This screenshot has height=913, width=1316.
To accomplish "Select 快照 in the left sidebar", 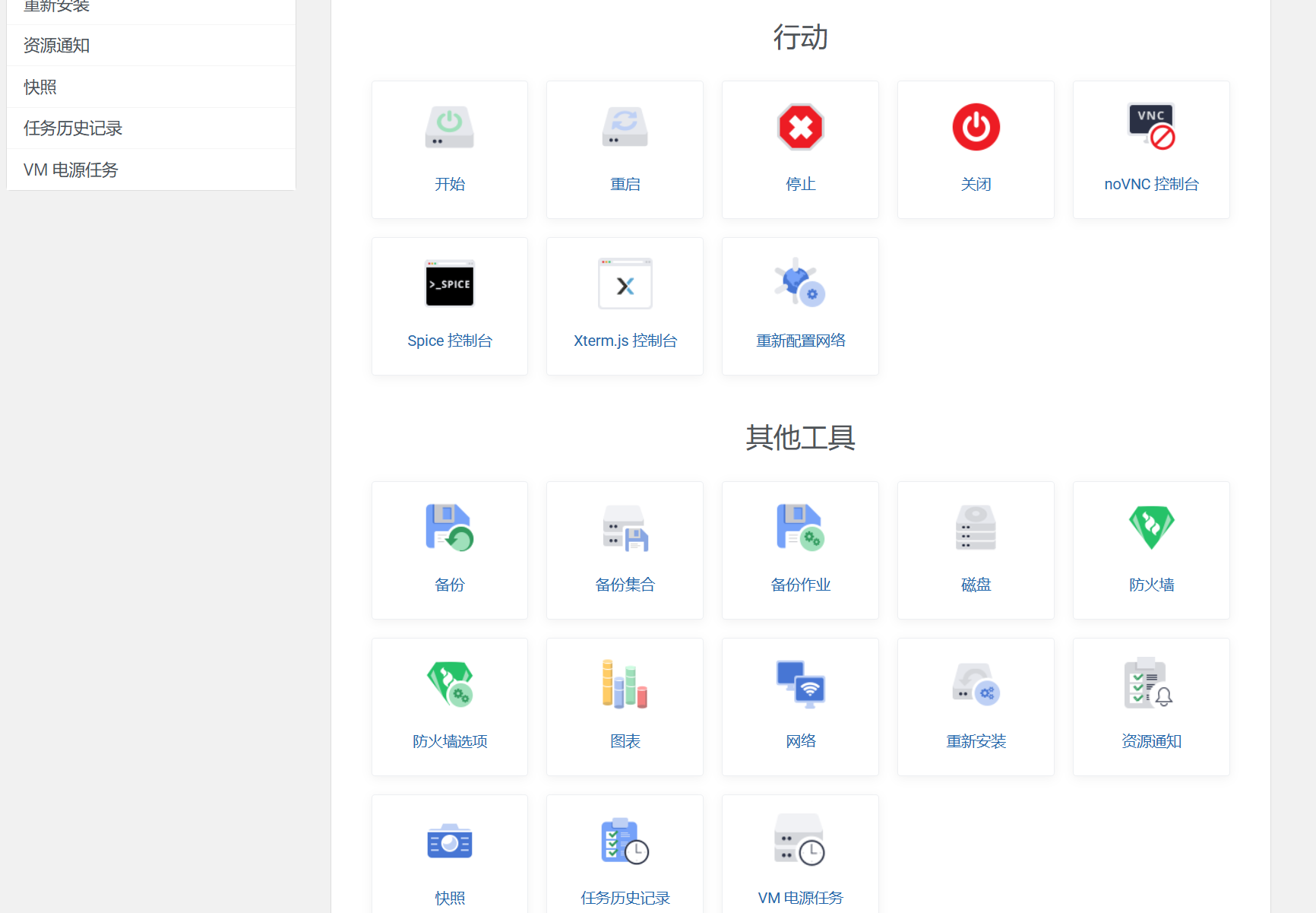I will click(x=40, y=87).
